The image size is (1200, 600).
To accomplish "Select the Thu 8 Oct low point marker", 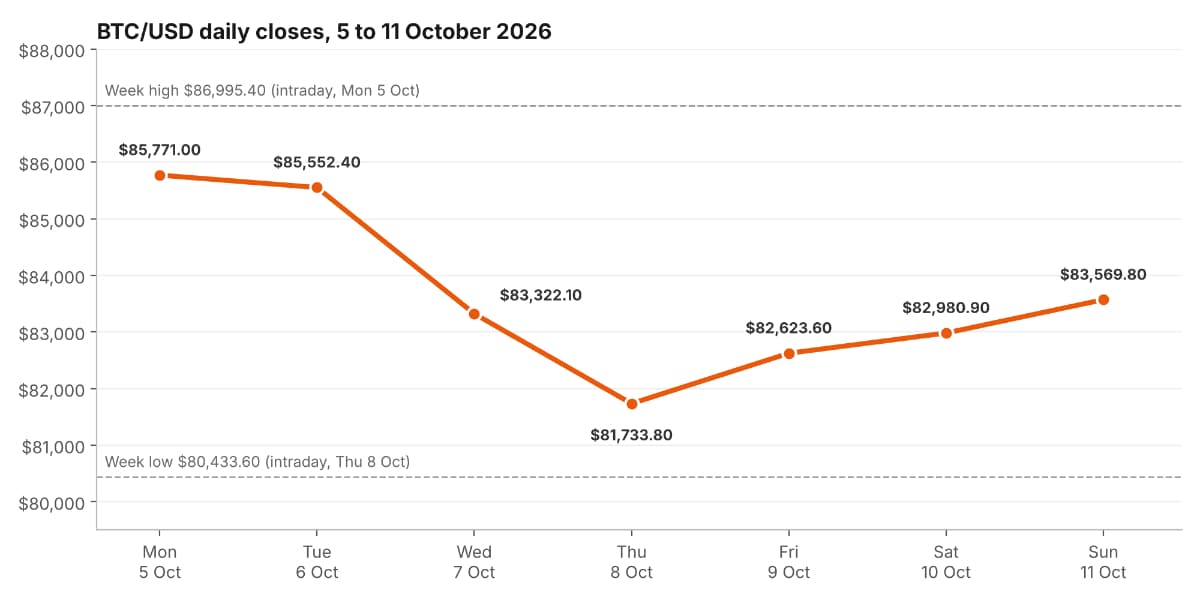I will coord(631,404).
